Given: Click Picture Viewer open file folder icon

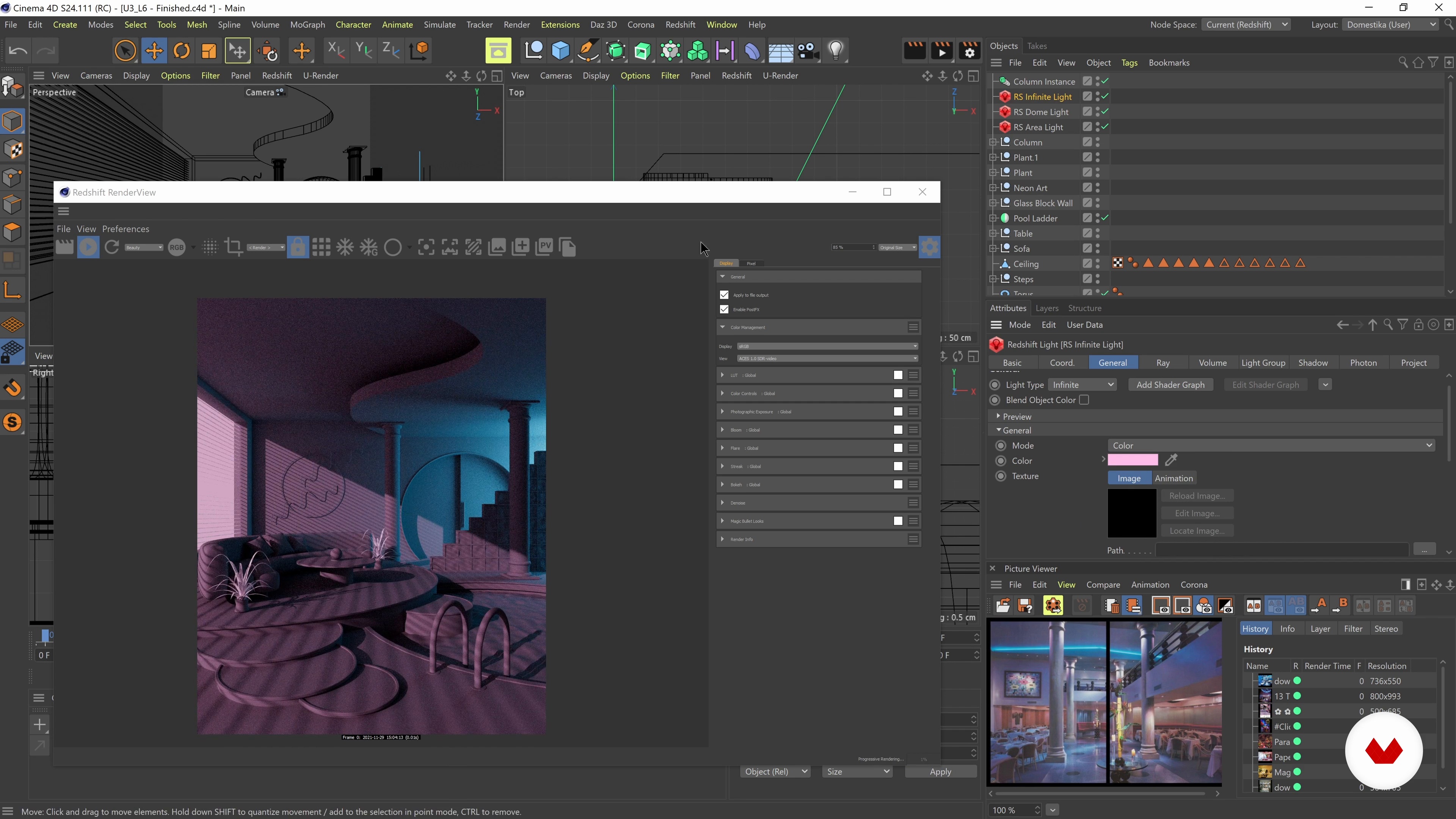Looking at the screenshot, I should point(1003,606).
